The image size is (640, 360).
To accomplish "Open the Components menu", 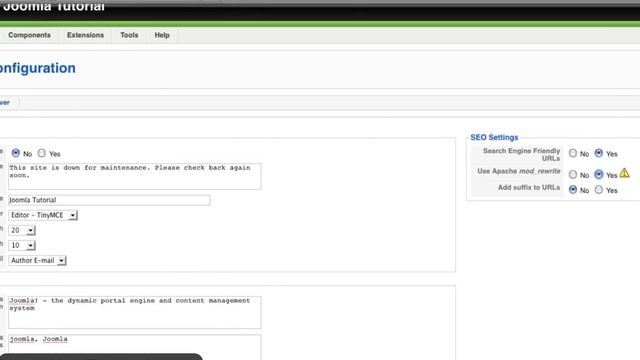I will 29,35.
